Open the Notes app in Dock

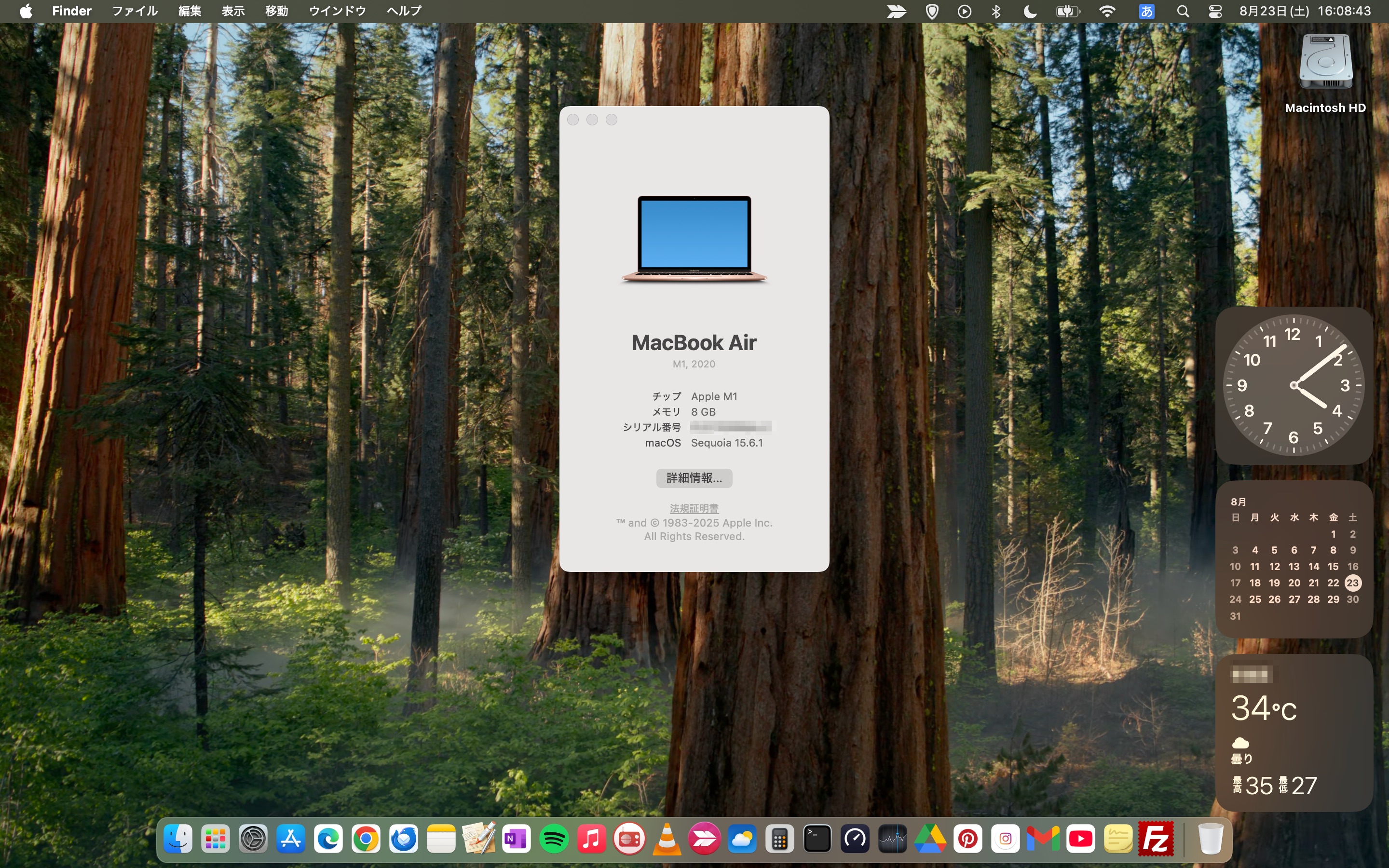[x=441, y=839]
